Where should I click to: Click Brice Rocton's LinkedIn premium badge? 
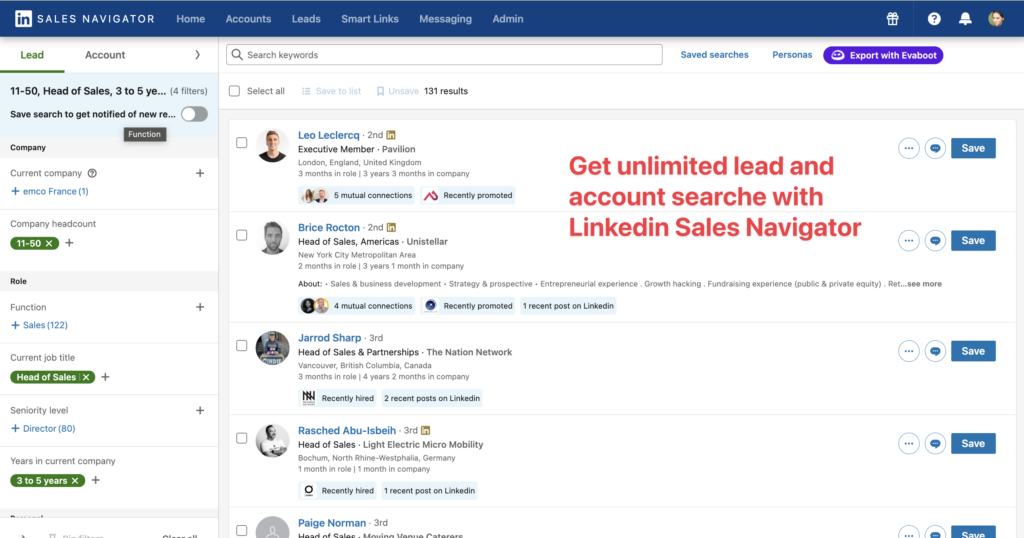391,227
